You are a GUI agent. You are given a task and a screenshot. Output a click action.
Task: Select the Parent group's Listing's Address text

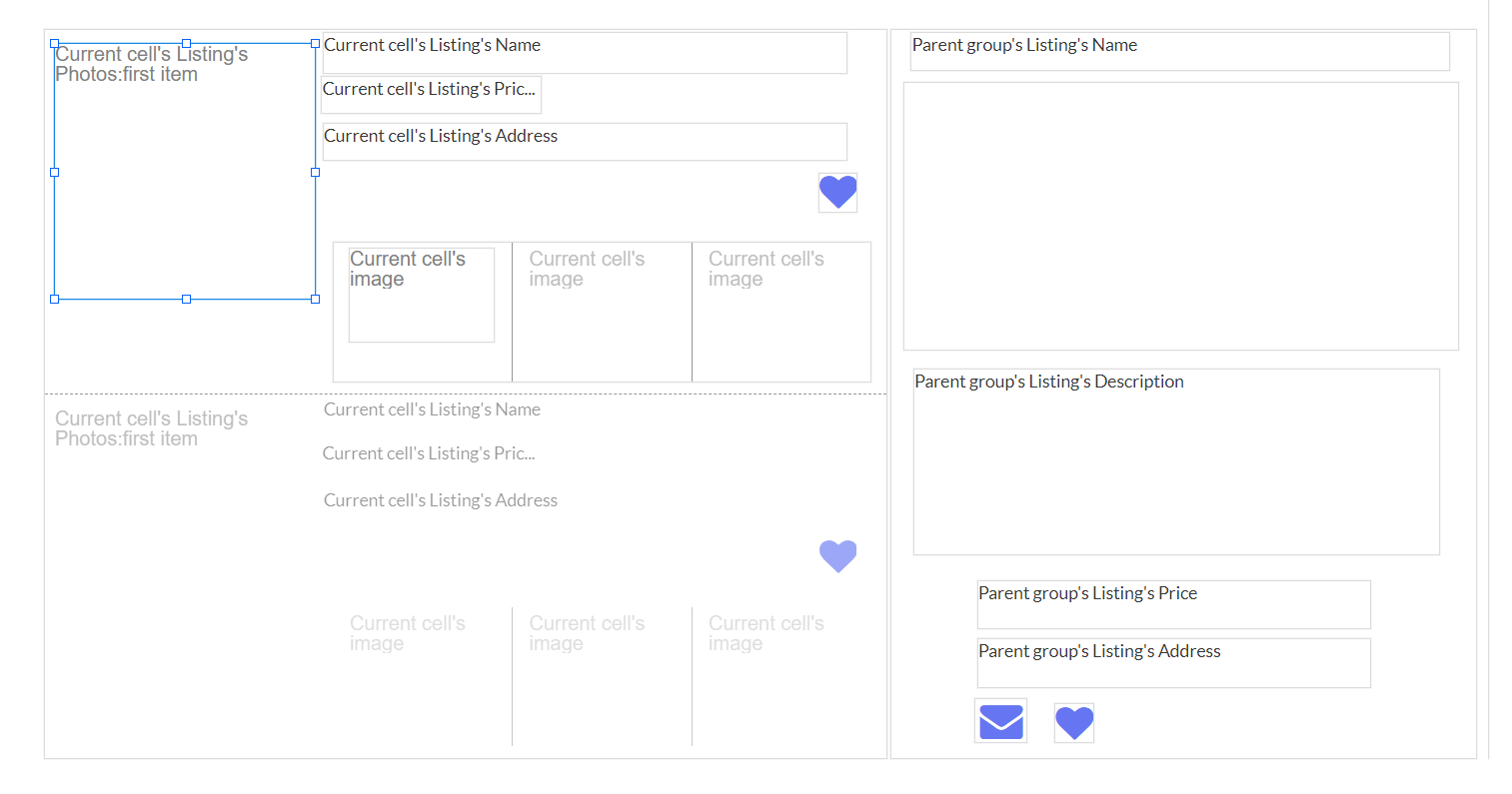point(1173,663)
